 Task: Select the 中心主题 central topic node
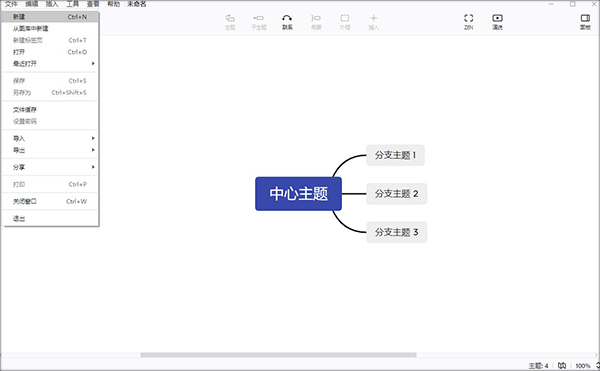click(298, 194)
